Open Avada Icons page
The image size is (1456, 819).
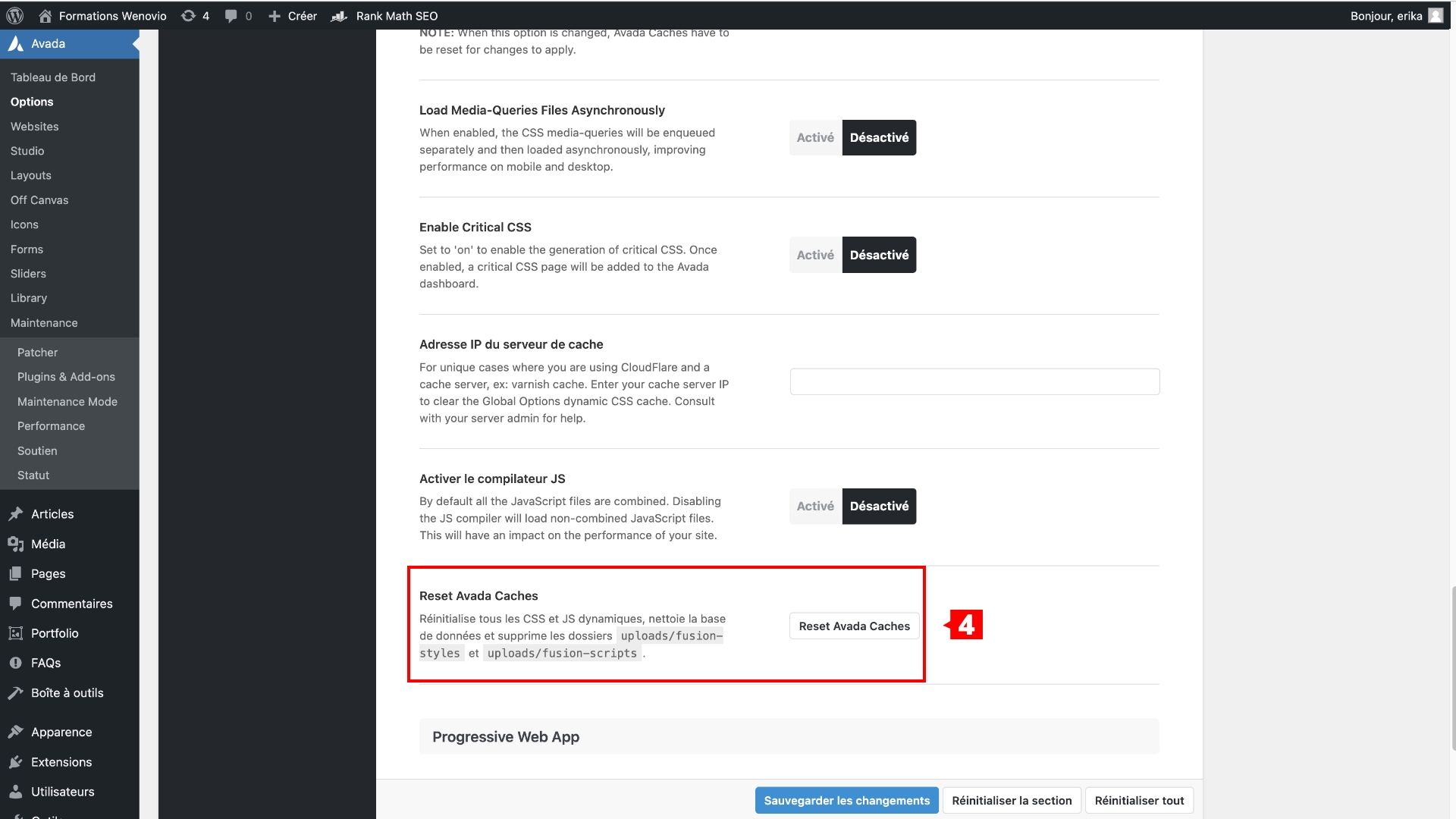[24, 224]
